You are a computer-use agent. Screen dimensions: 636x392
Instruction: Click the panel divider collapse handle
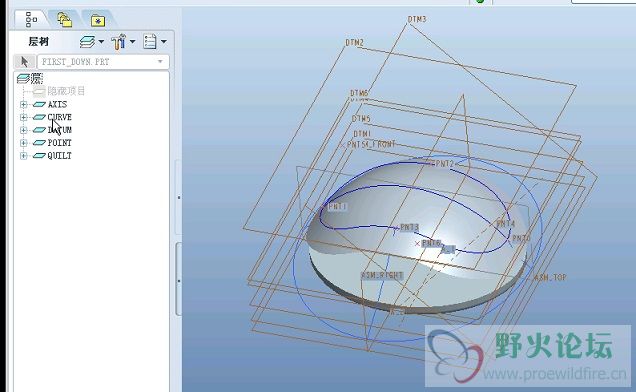(178, 279)
